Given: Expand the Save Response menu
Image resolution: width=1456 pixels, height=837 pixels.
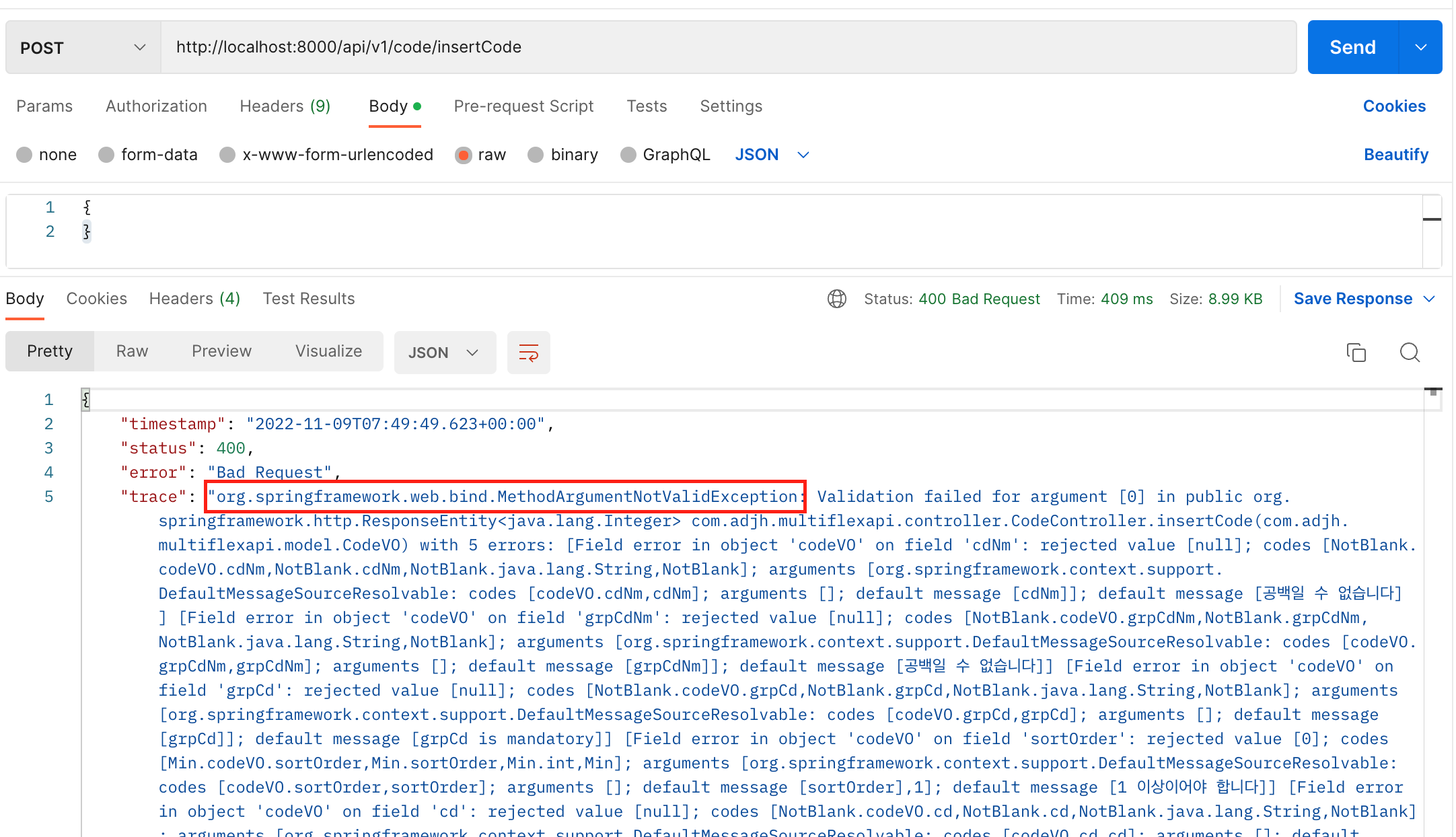Looking at the screenshot, I should pos(1430,299).
